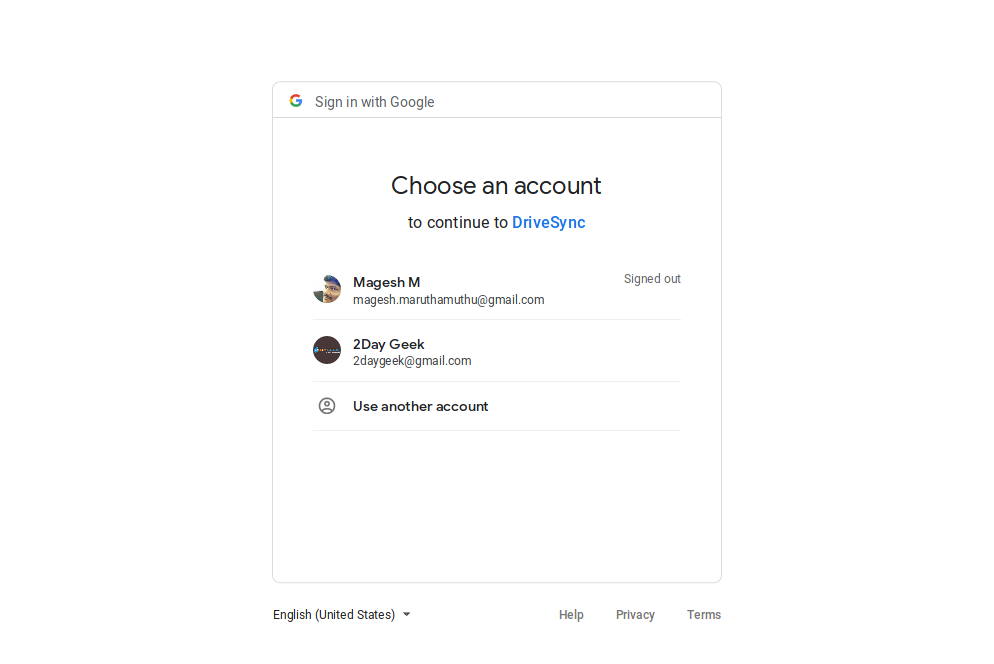Screen dimensions: 994x664
Task: Choose magesh.maruthamuthu@gmail.com email address
Action: [448, 300]
